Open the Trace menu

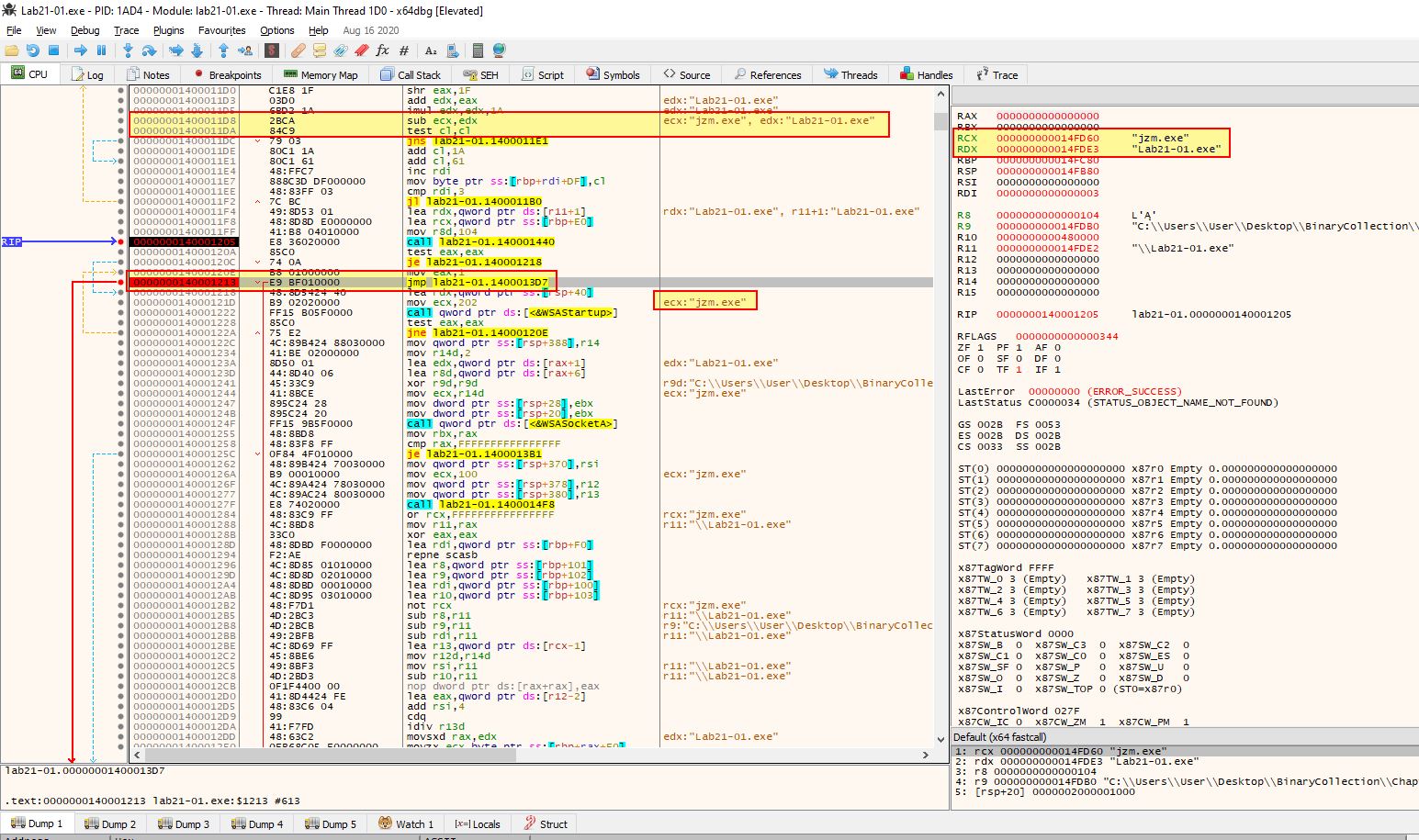click(x=126, y=30)
